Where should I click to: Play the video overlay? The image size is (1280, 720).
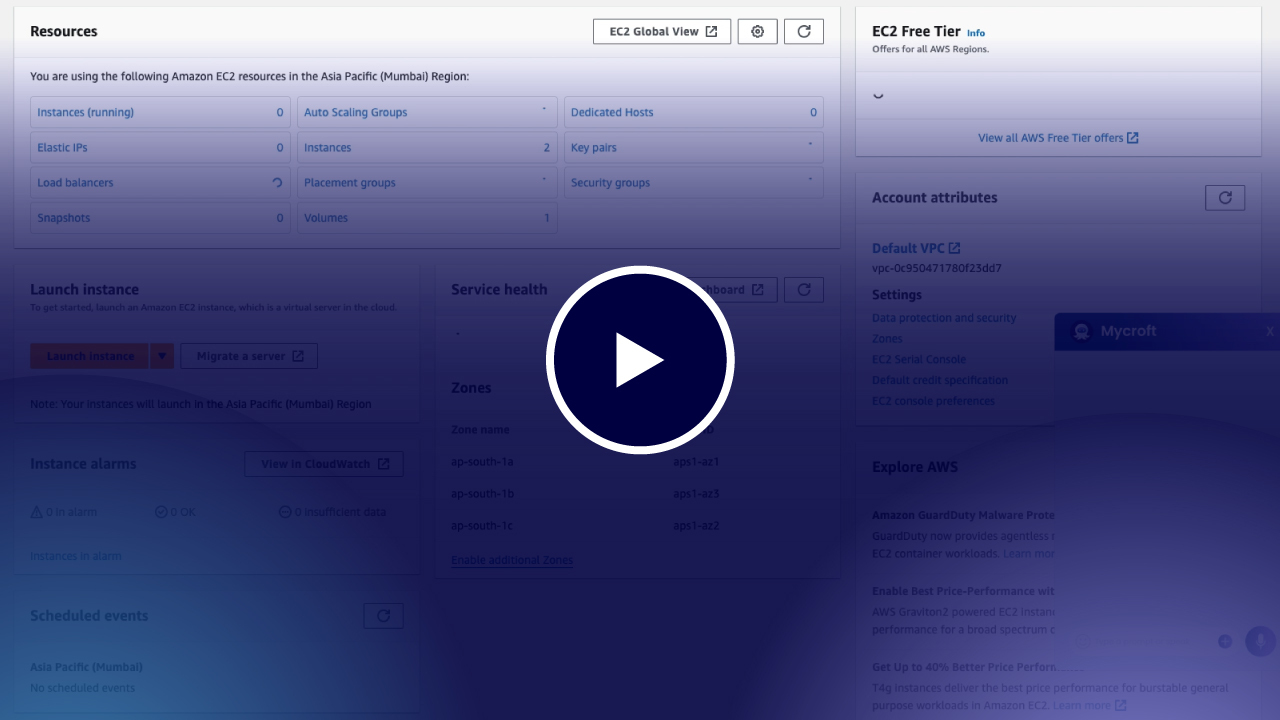[640, 360]
